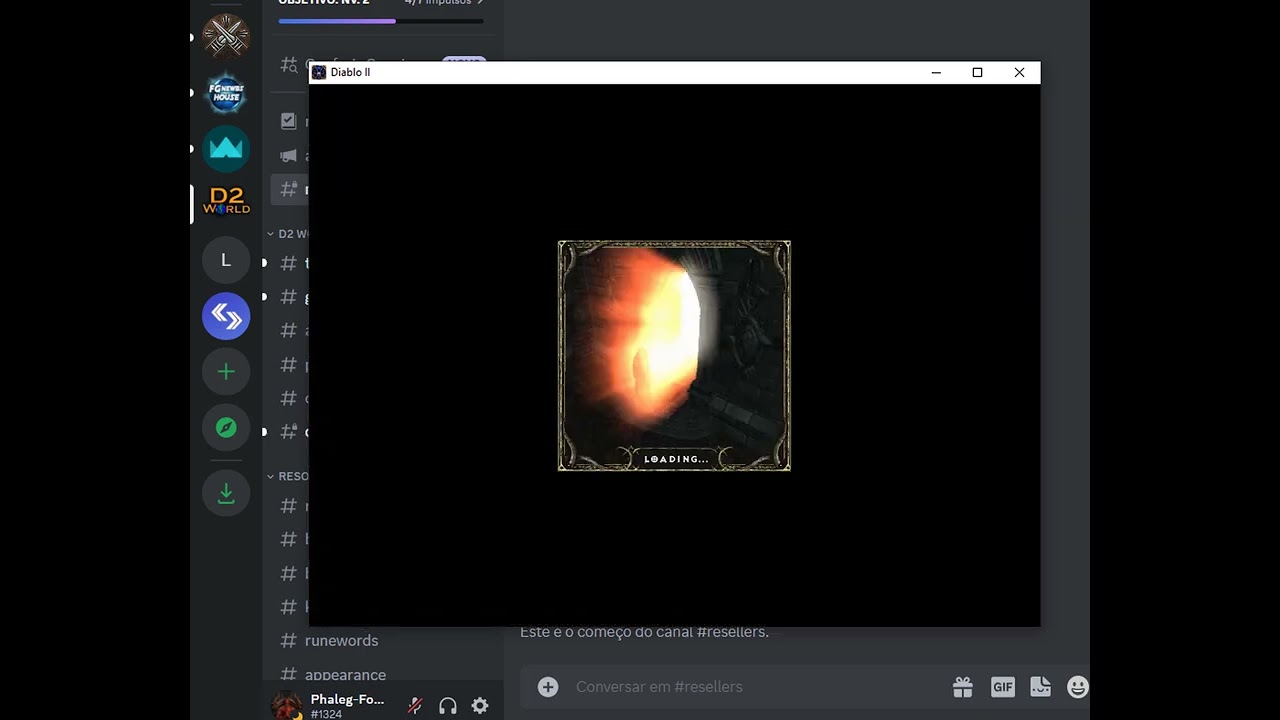Open User Settings gear icon
The height and width of the screenshot is (720, 1280).
pyautogui.click(x=480, y=706)
